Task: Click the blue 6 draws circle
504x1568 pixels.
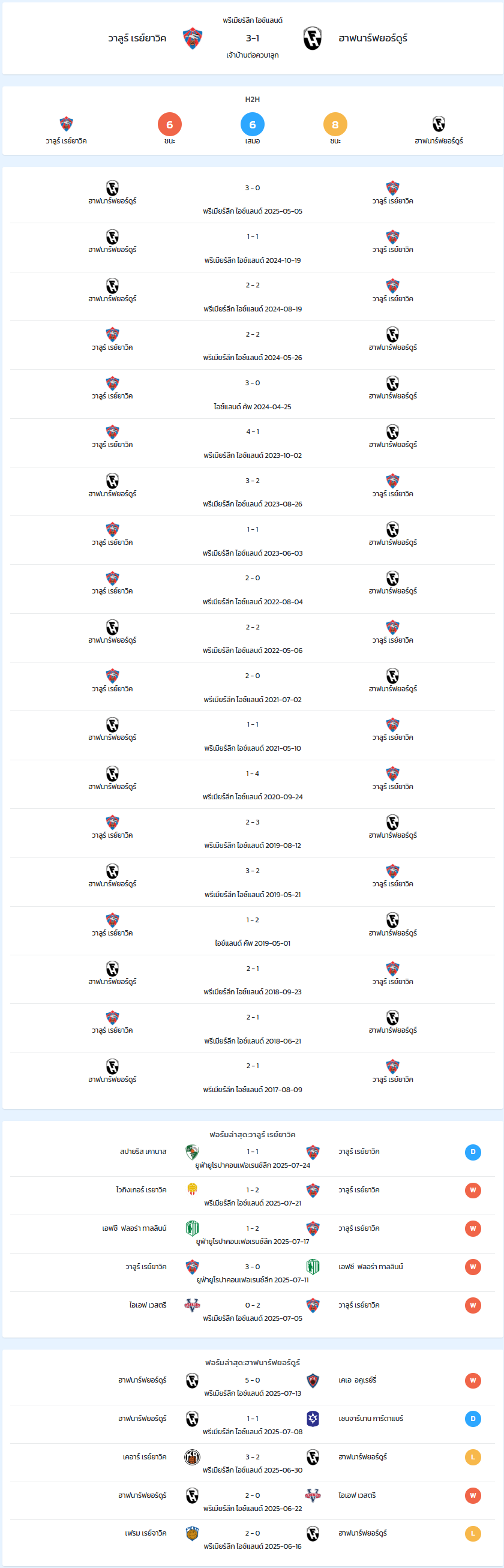Action: 253,124
